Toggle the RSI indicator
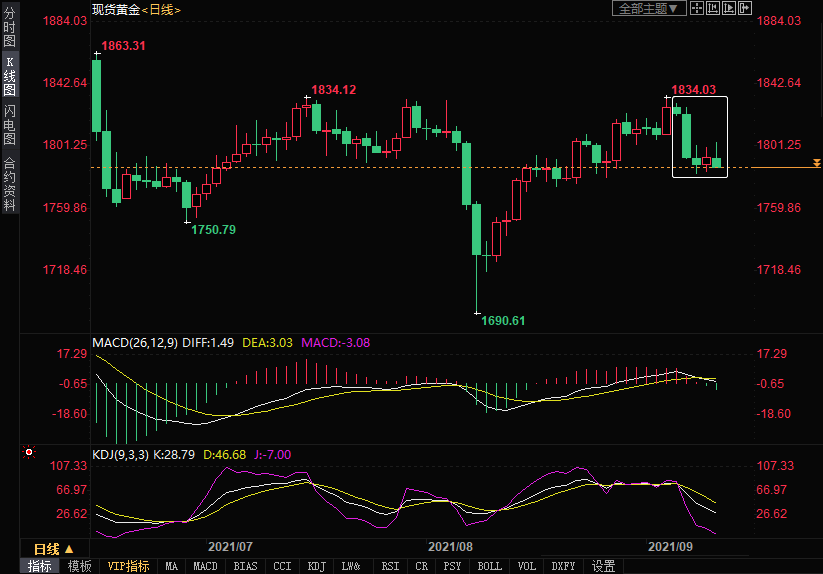 pyautogui.click(x=389, y=566)
